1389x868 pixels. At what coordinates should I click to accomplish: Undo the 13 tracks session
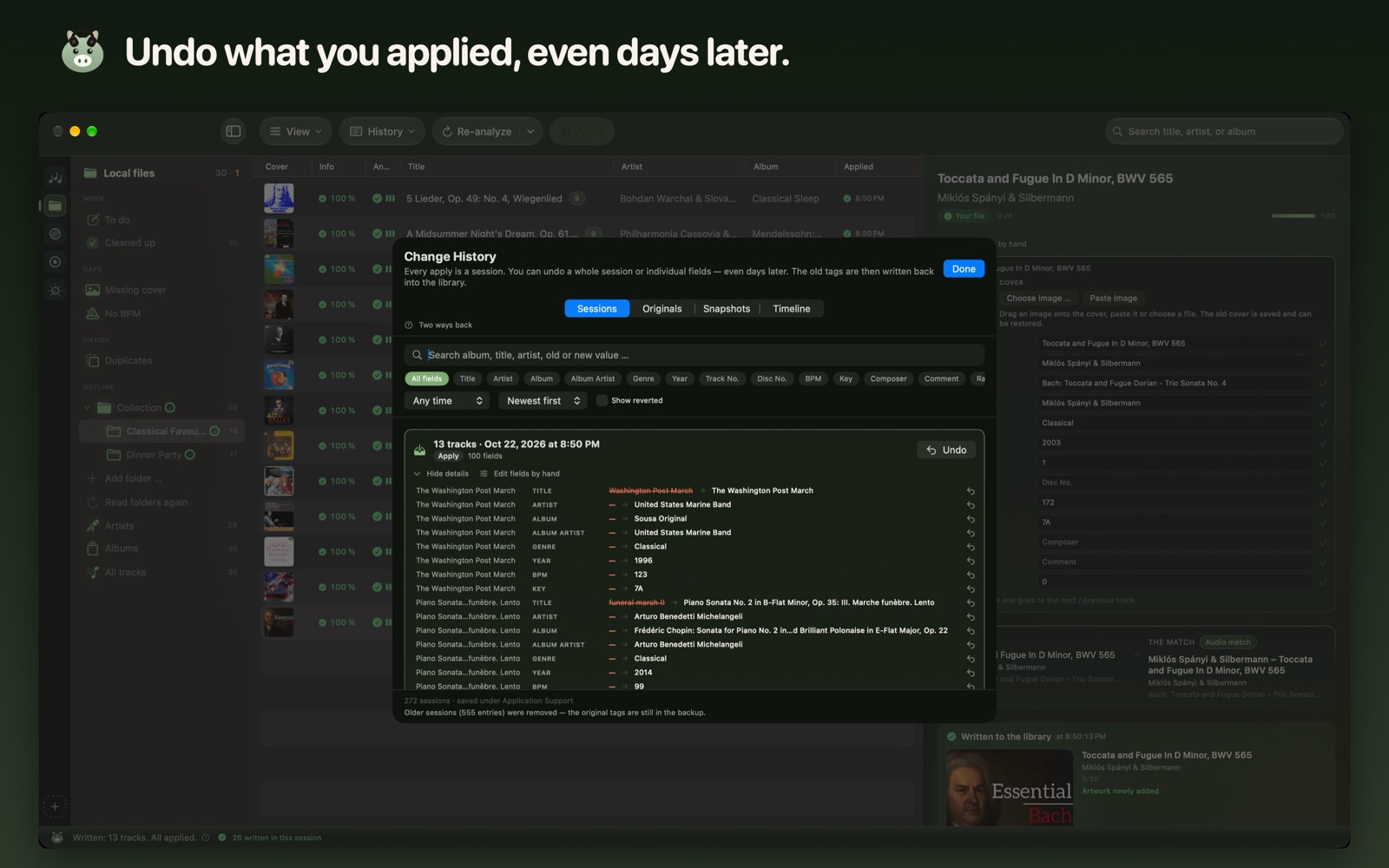pyautogui.click(x=946, y=450)
